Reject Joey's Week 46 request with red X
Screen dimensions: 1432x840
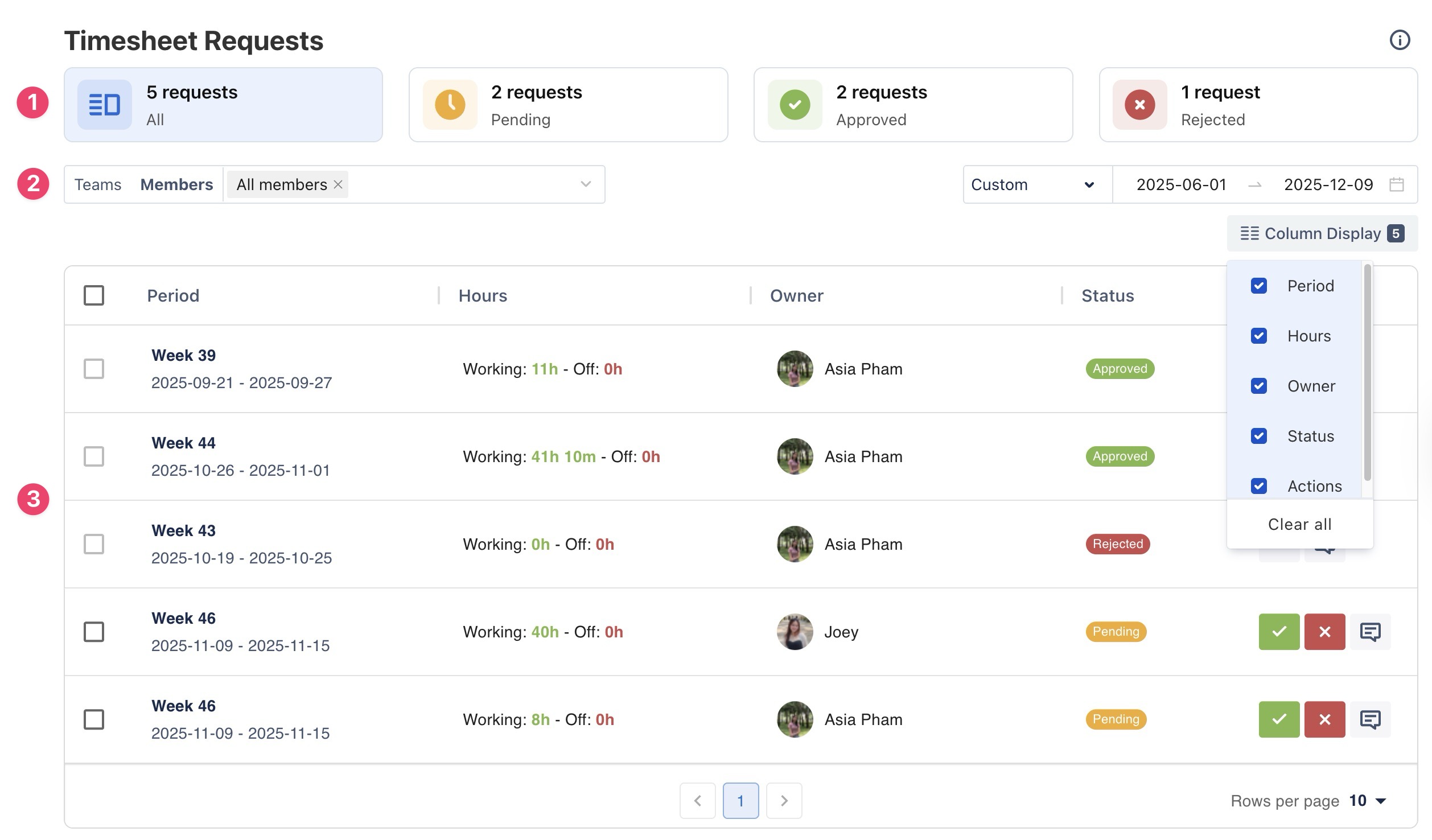1324,631
